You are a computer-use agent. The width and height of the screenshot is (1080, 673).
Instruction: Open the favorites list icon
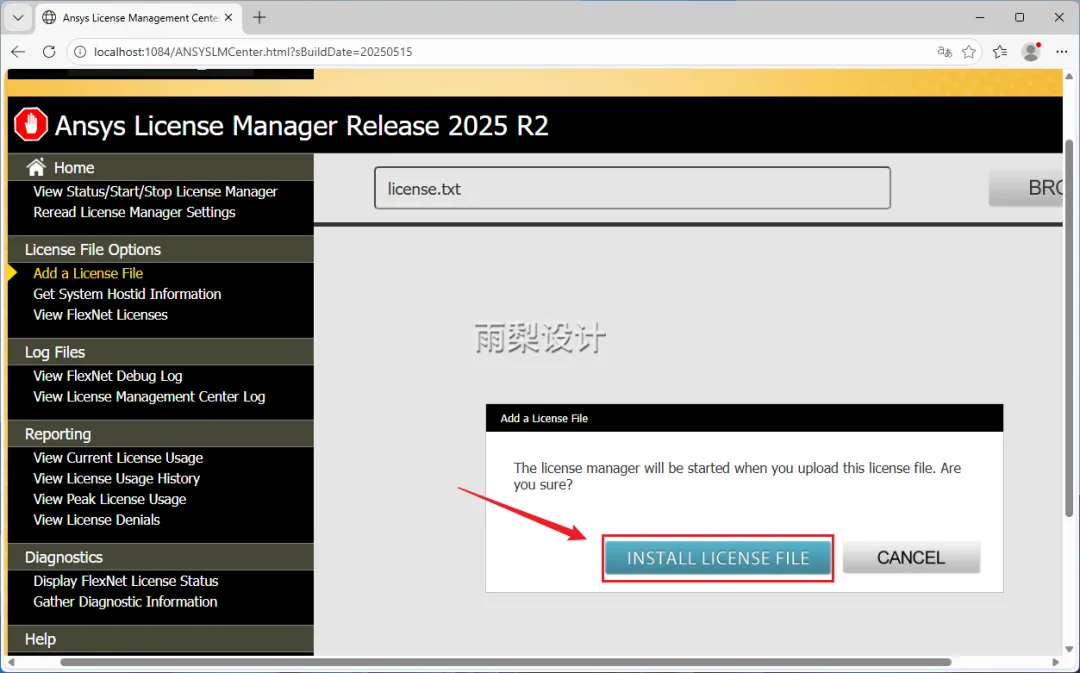(1000, 52)
